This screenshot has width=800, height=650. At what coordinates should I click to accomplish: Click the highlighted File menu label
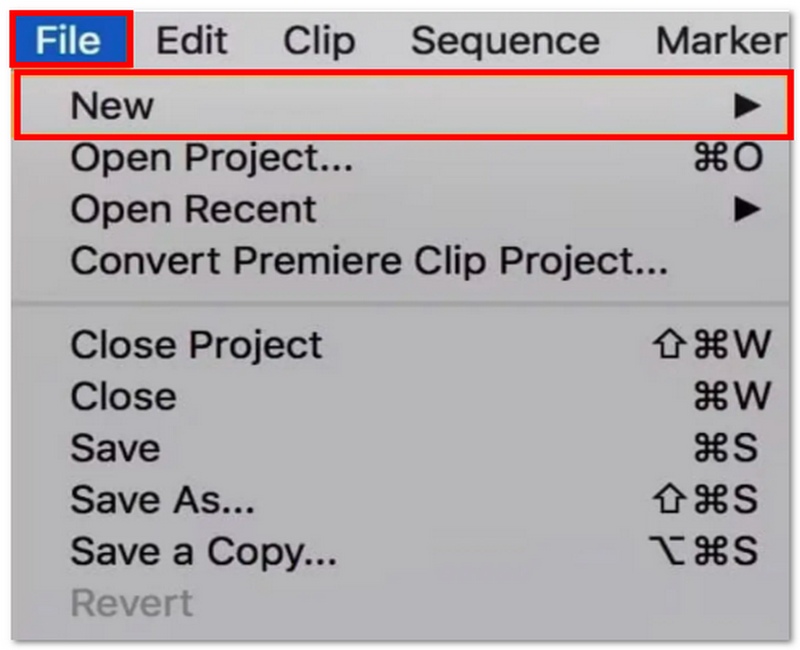tap(67, 41)
